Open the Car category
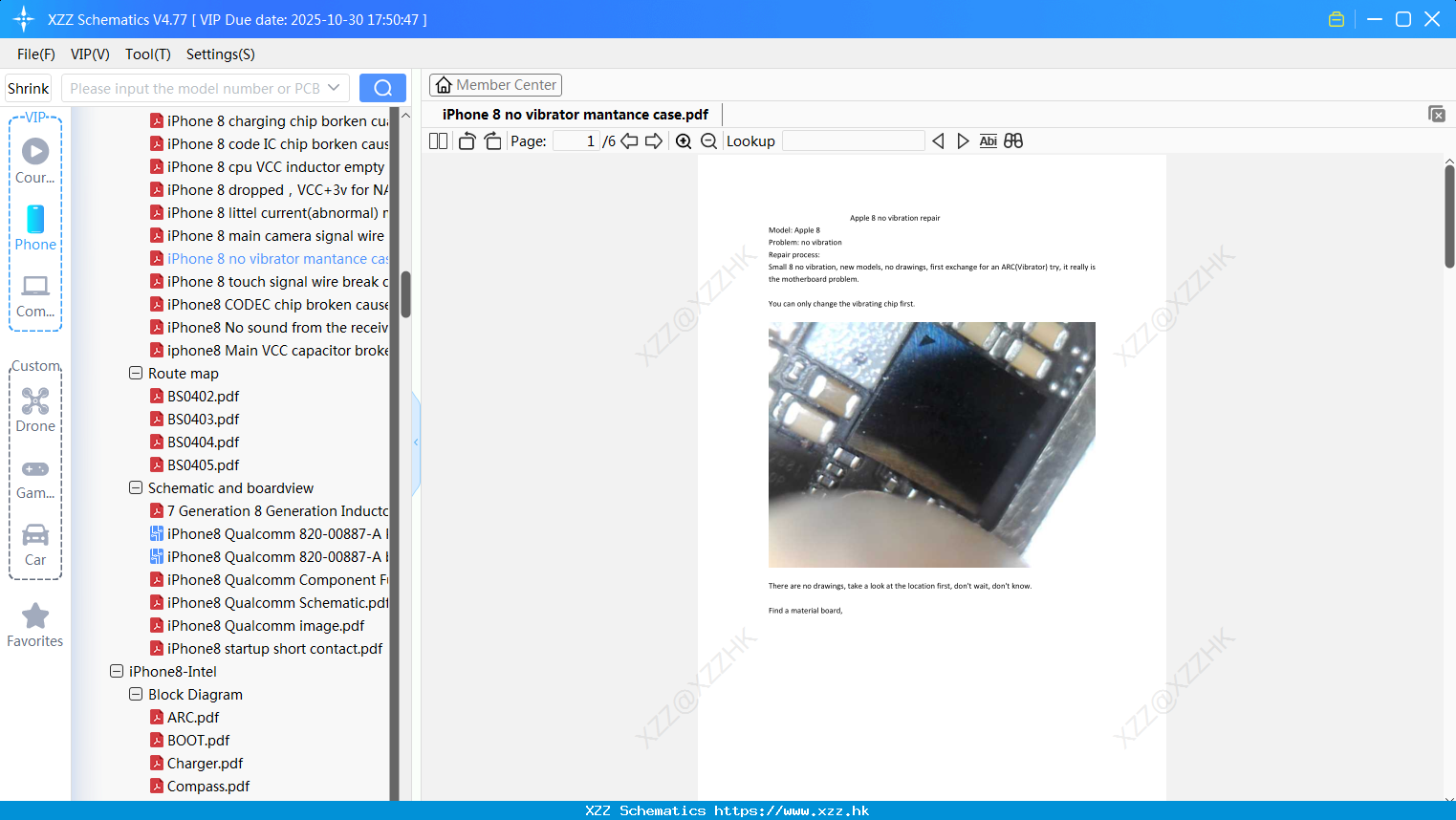This screenshot has height=820, width=1456. click(35, 545)
